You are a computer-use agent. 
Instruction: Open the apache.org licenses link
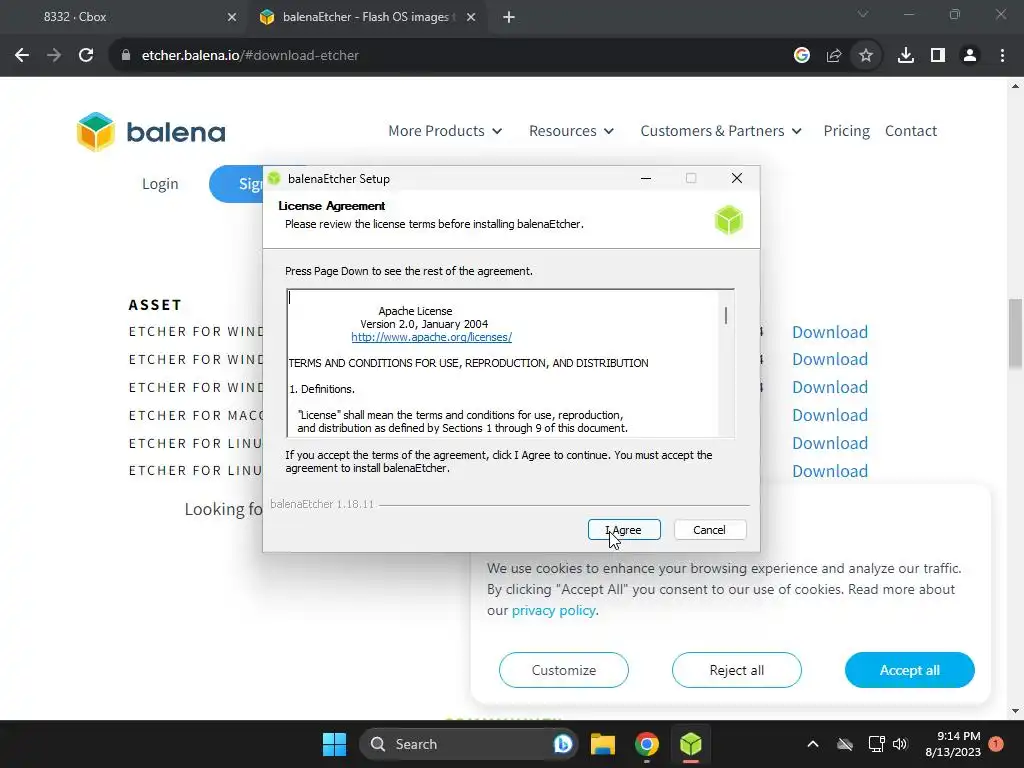tap(431, 337)
